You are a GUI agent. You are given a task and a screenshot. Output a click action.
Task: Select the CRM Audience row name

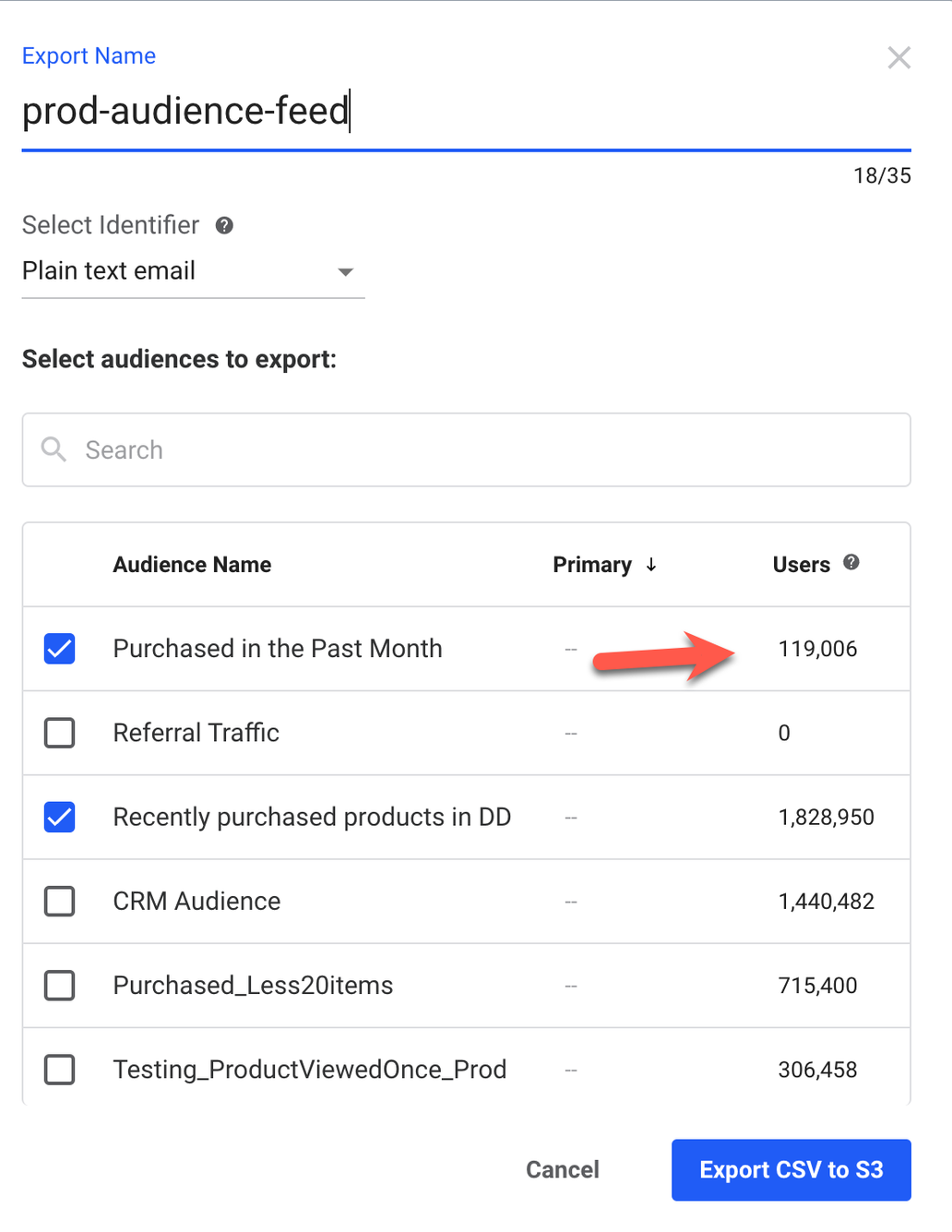click(x=196, y=901)
